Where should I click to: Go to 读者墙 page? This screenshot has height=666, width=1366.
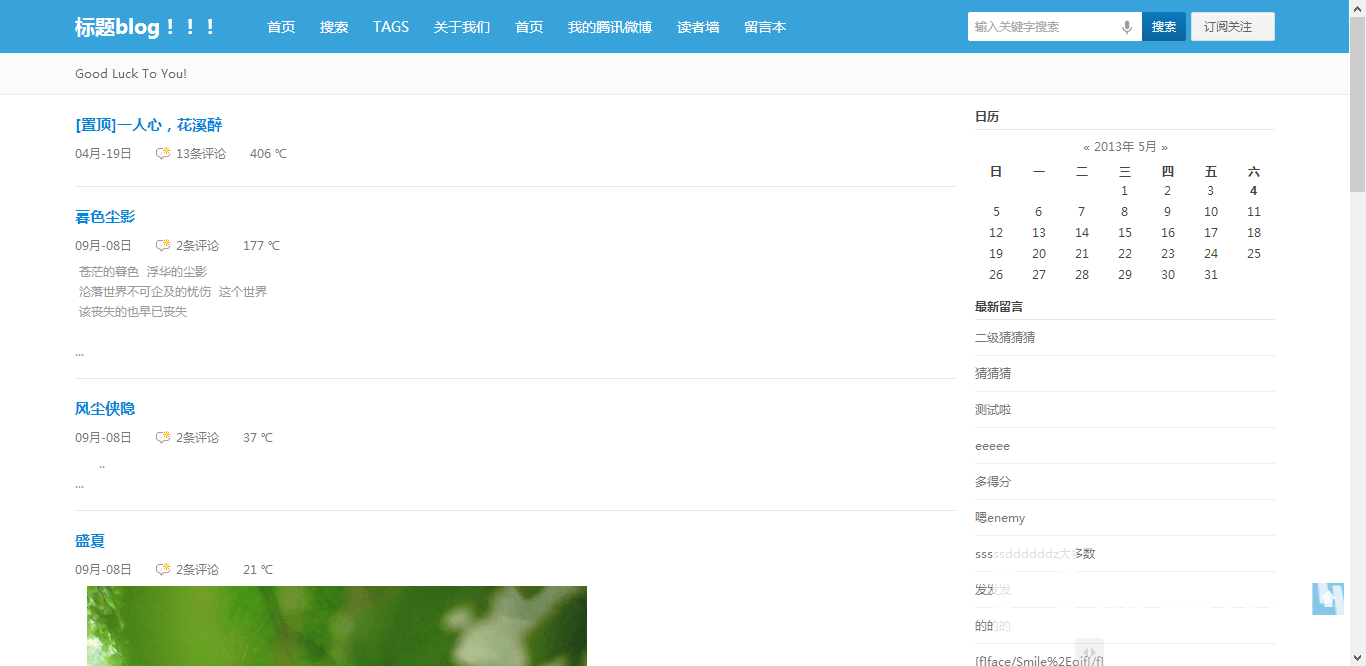click(698, 27)
